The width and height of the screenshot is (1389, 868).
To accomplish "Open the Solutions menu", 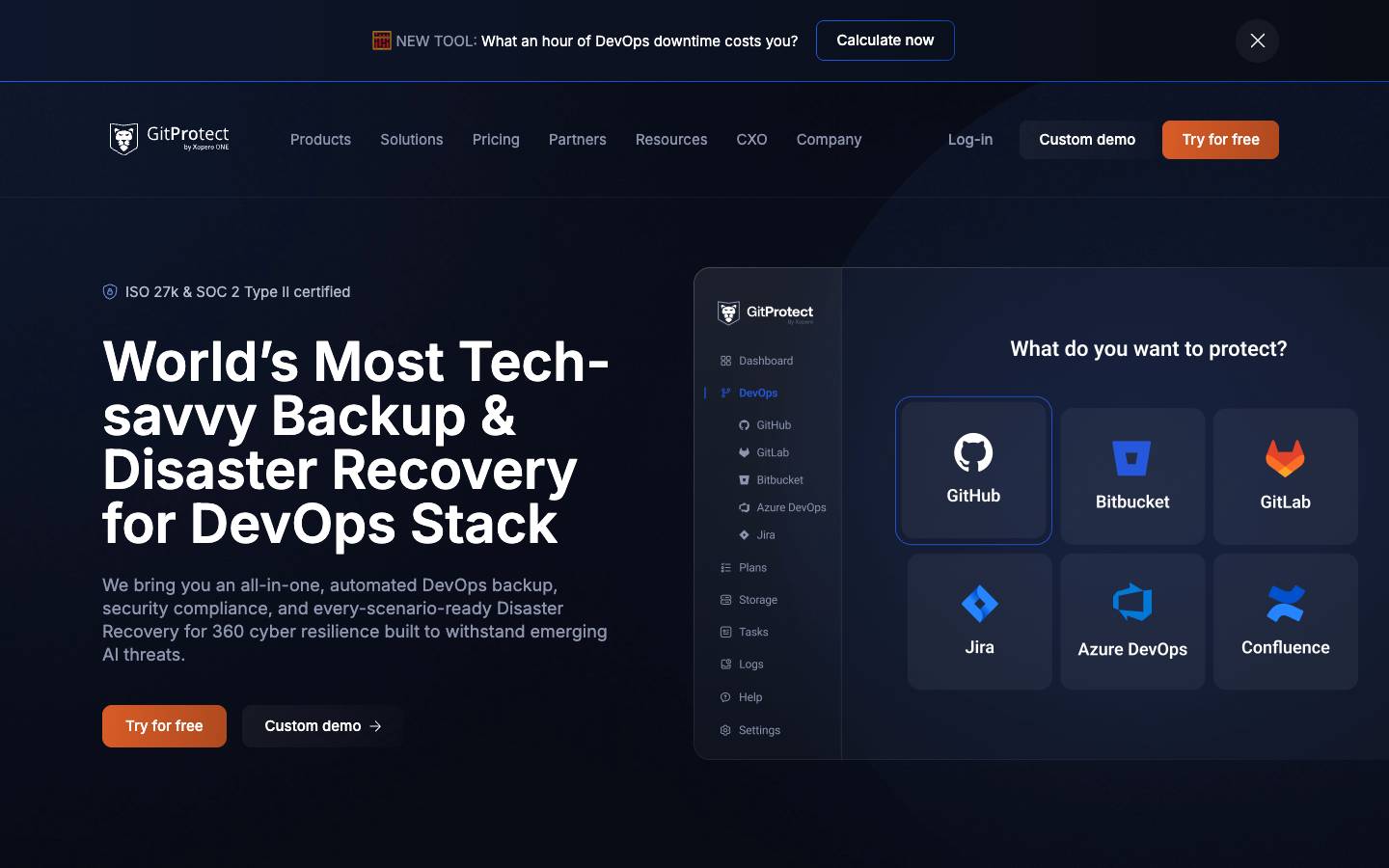I will click(x=412, y=140).
